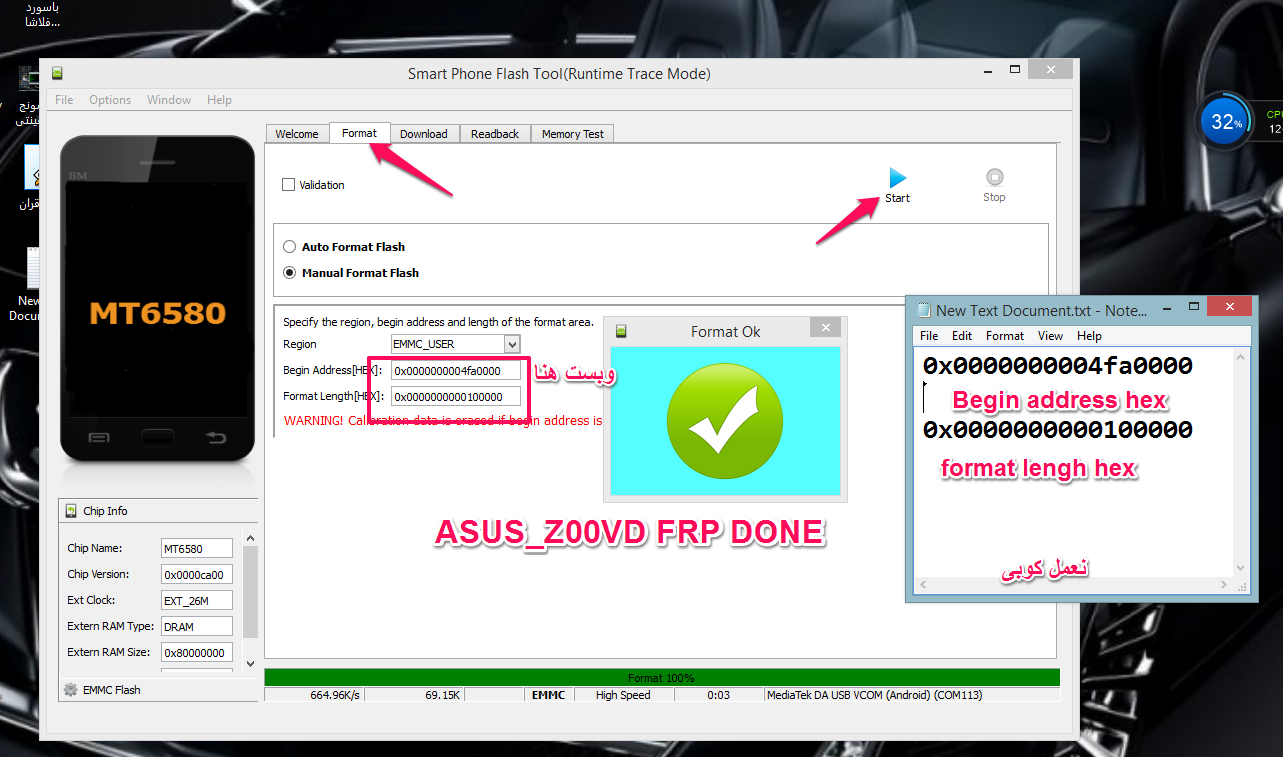Screen dimensions: 1283x757
Task: Click the Notepad document title icon
Action: (924, 310)
